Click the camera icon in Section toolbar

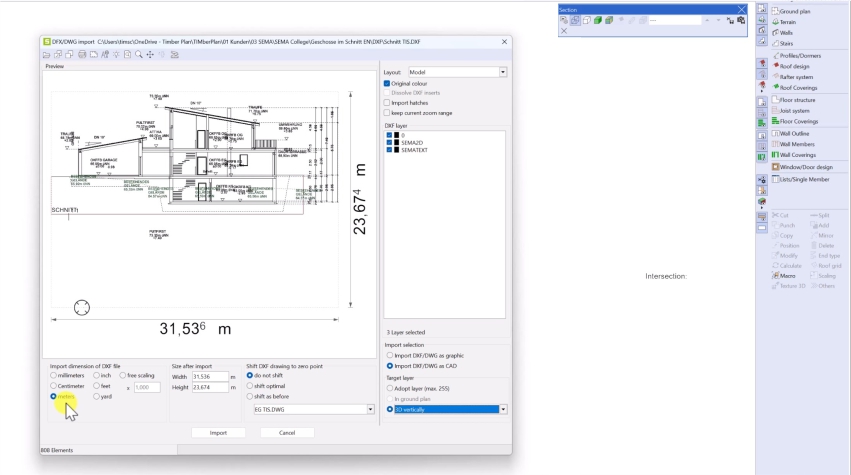pos(741,20)
